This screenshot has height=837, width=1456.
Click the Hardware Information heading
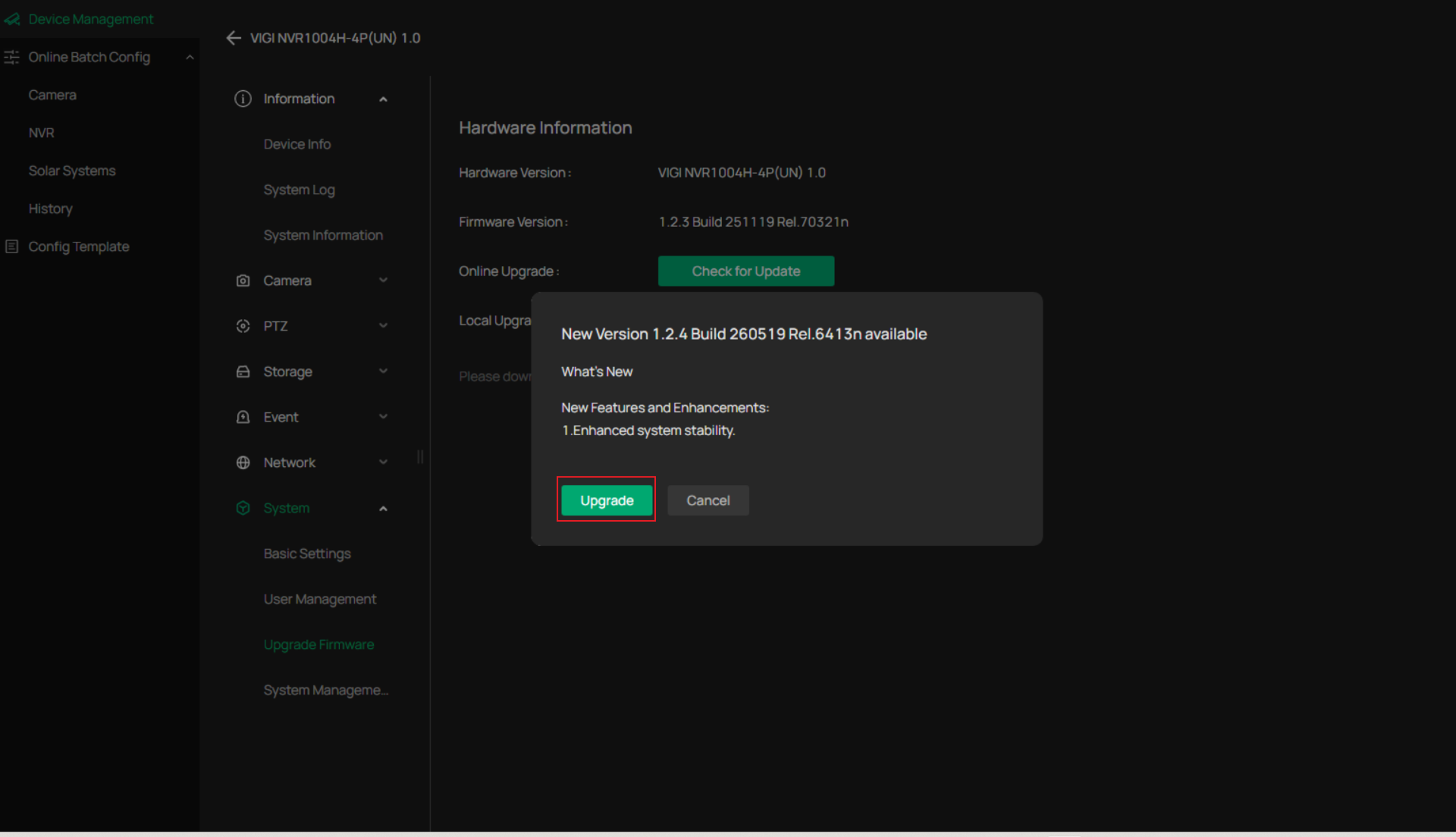(x=546, y=128)
